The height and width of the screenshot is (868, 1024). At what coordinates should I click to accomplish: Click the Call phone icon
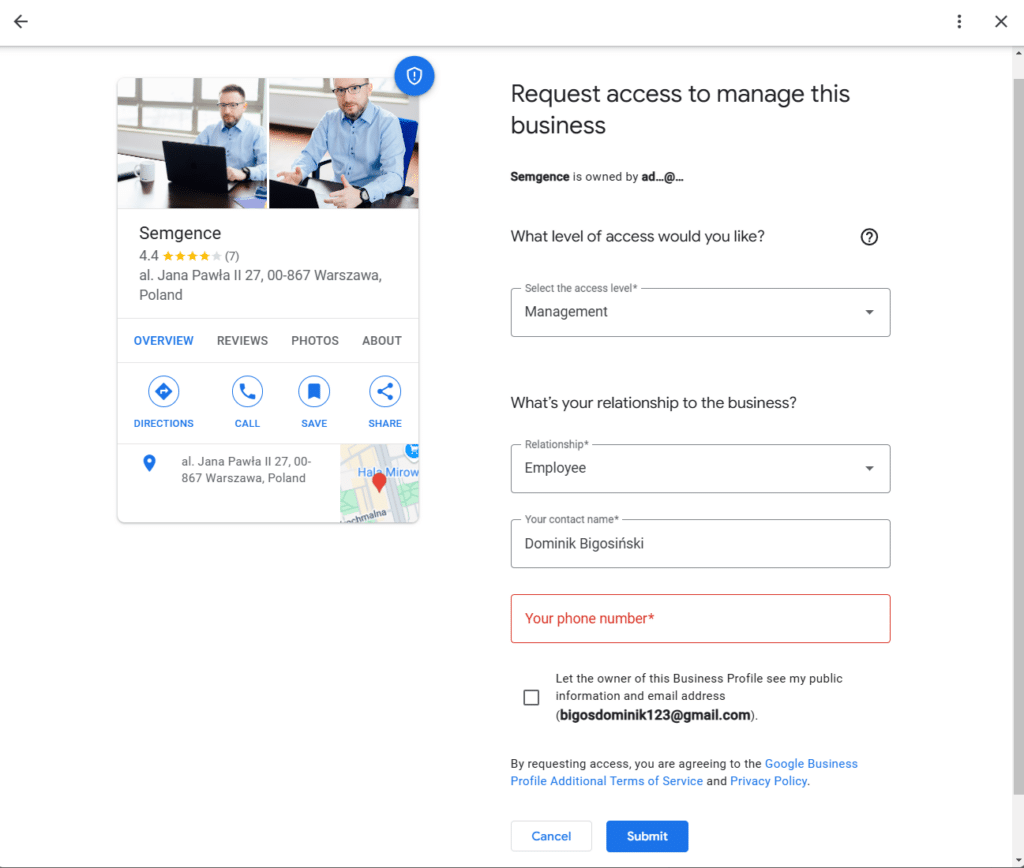coord(247,391)
